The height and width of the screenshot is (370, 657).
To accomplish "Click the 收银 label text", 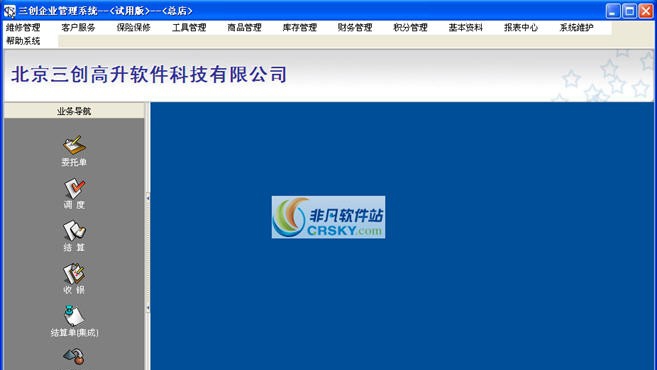I will (x=74, y=290).
